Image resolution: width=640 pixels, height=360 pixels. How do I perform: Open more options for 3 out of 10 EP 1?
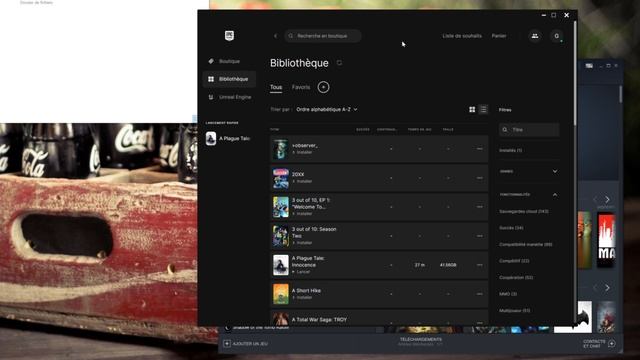[480, 207]
